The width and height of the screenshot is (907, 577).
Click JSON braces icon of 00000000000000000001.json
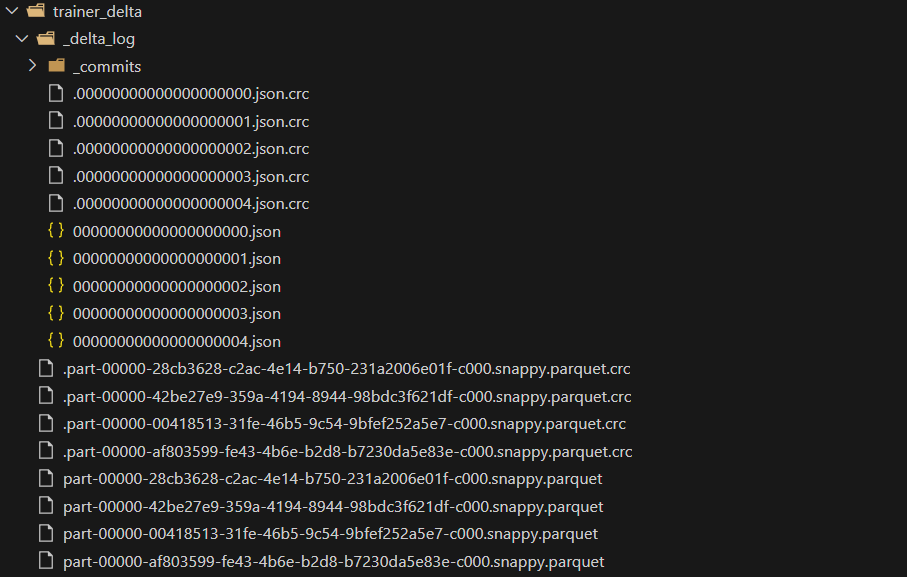[56, 258]
